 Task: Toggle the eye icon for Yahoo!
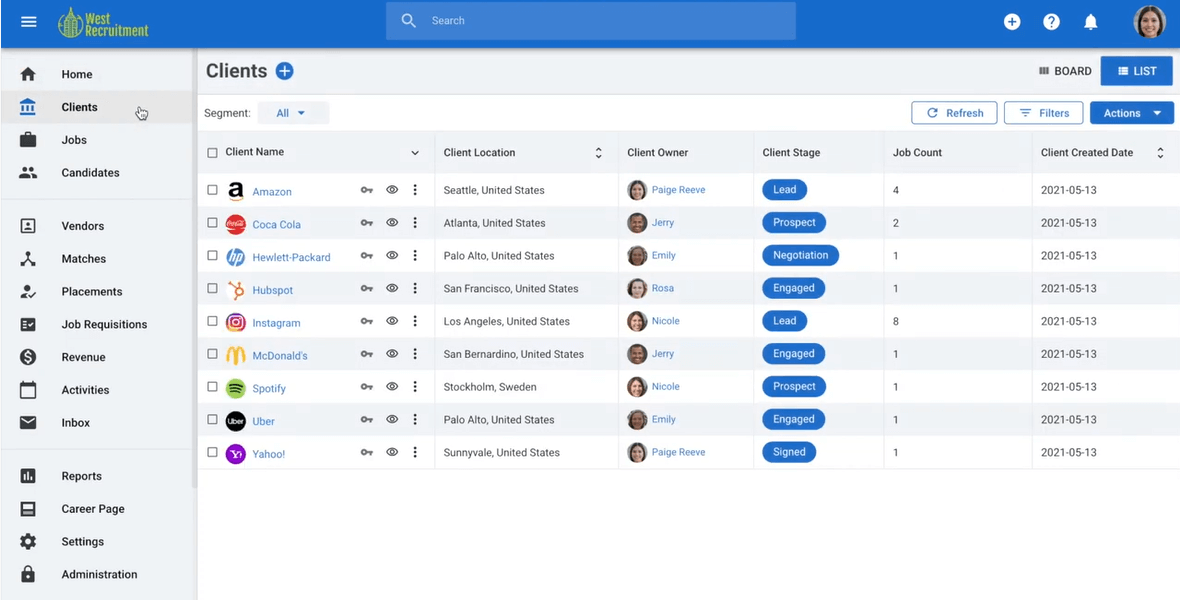point(392,452)
